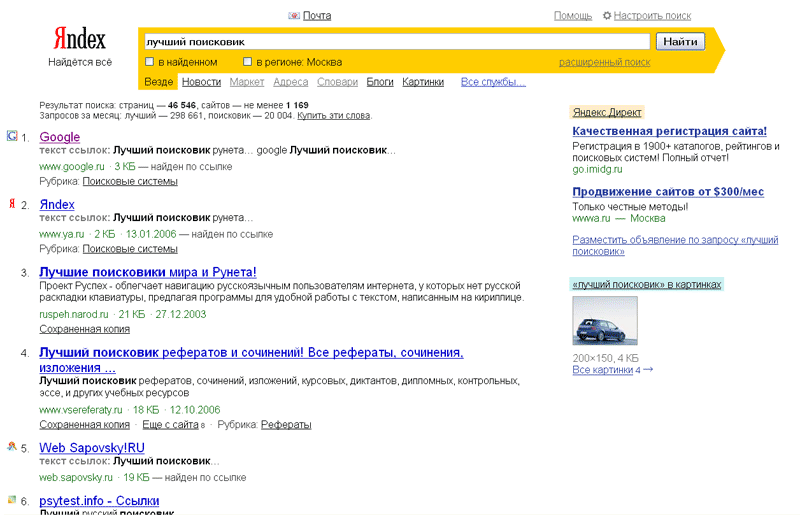Screen dimensions: 800x515
Task: Switch to the Словари tab
Action: [337, 82]
